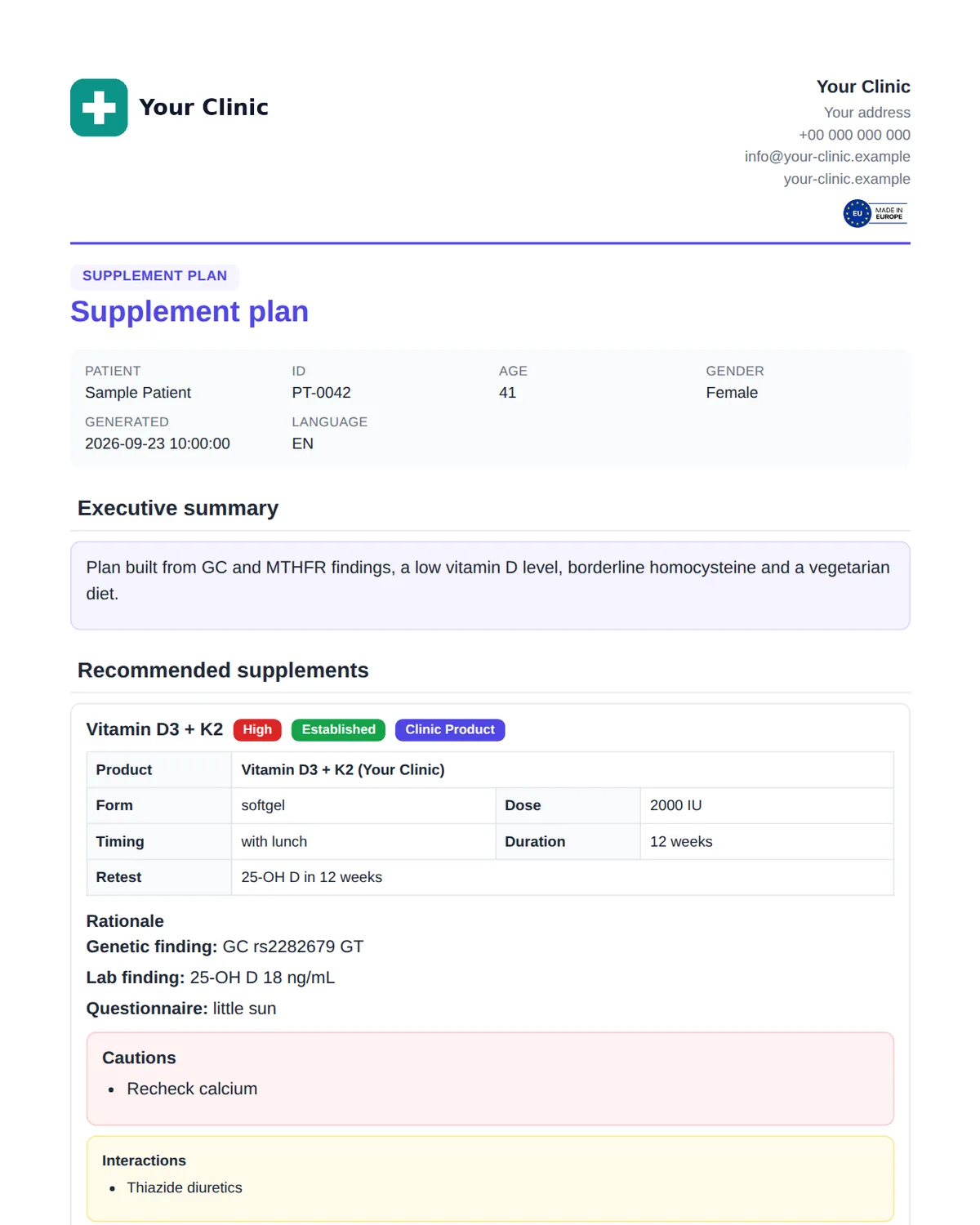Click the Executive summary heading
The image size is (980, 1225).
coord(178,508)
